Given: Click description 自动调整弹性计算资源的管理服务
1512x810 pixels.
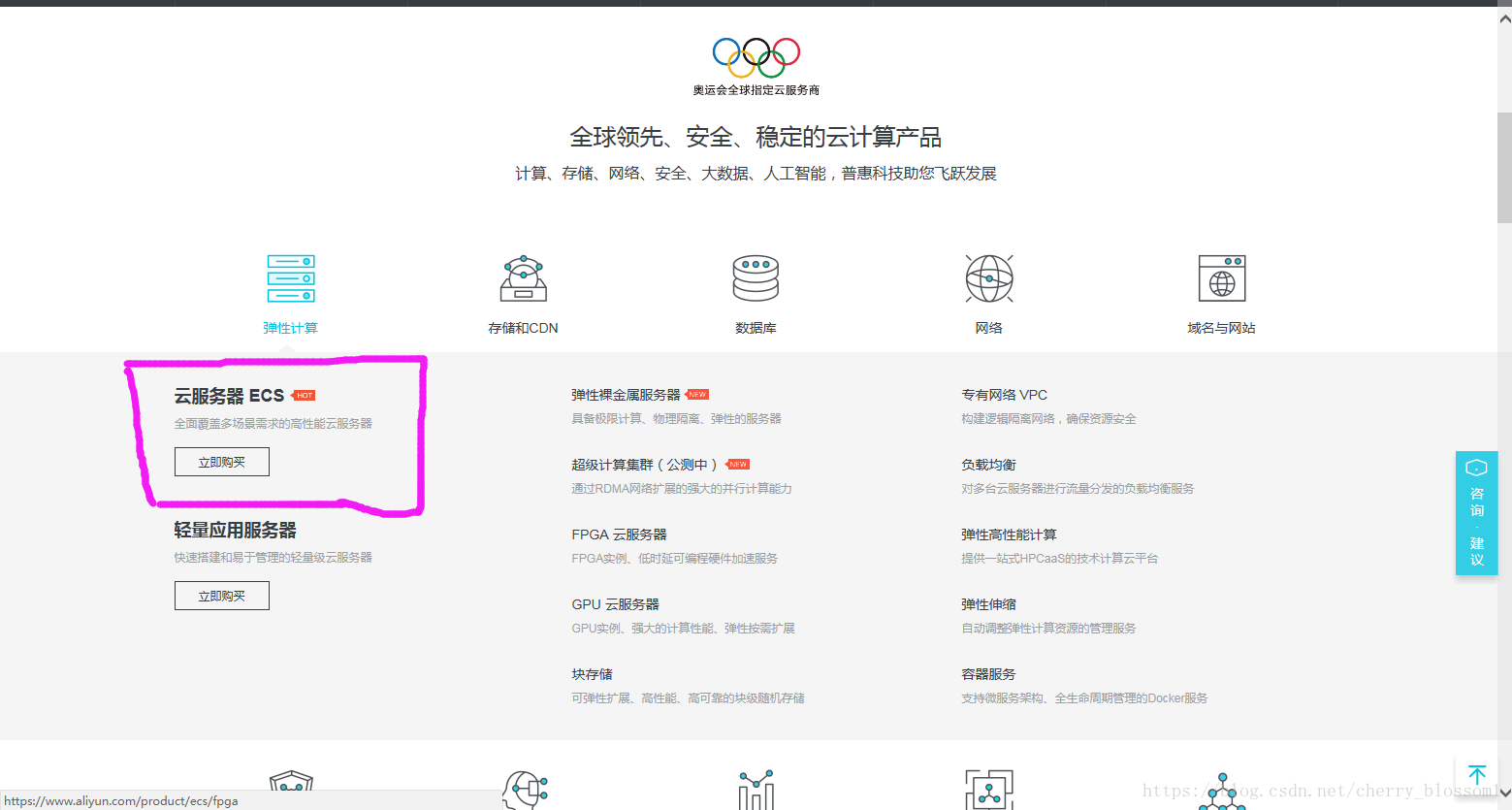Looking at the screenshot, I should click(1049, 629).
